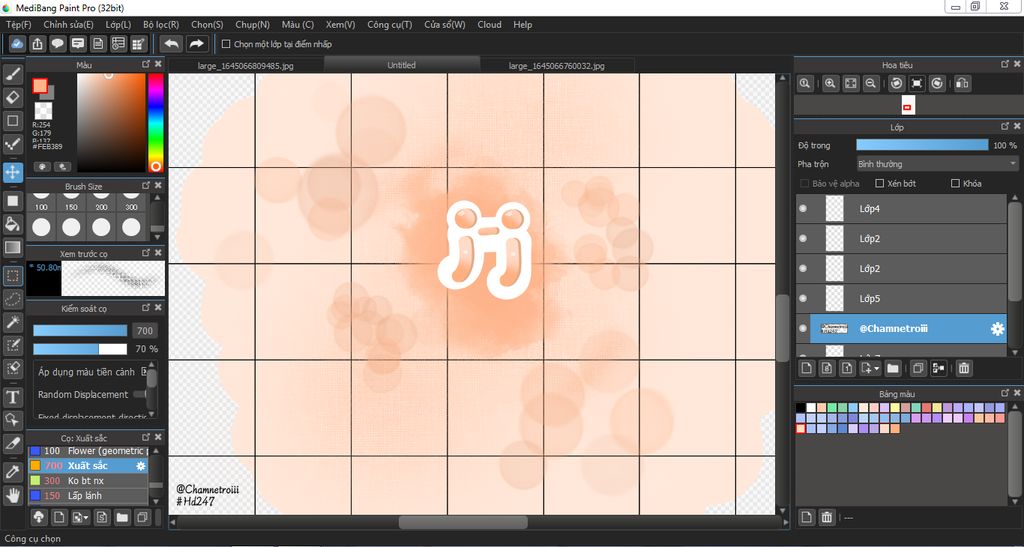The width and height of the screenshot is (1024, 547).
Task: Adjust the Độ trong opacity slider
Action: pyautogui.click(x=922, y=145)
